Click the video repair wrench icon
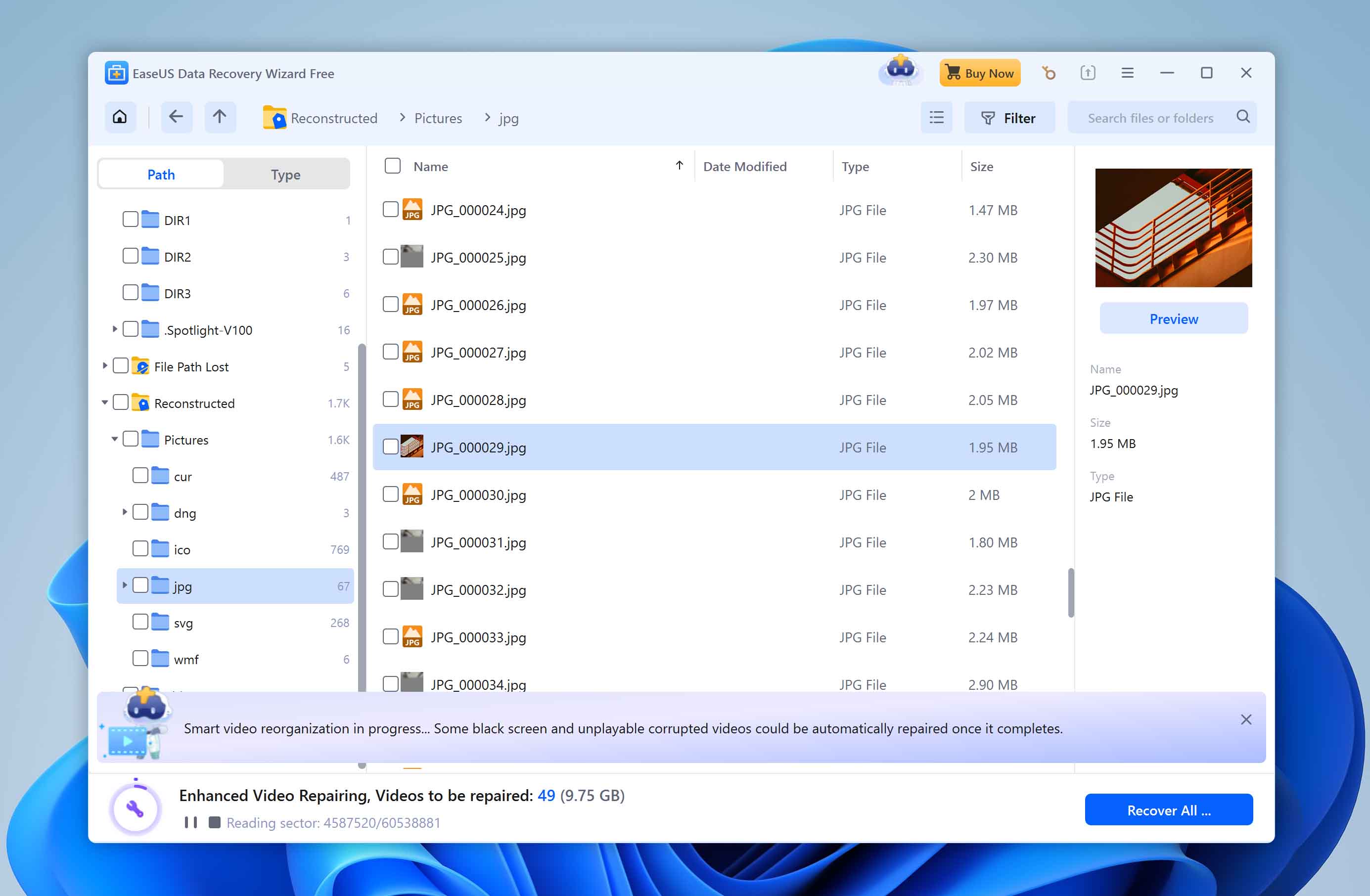The image size is (1370, 896). click(x=135, y=808)
